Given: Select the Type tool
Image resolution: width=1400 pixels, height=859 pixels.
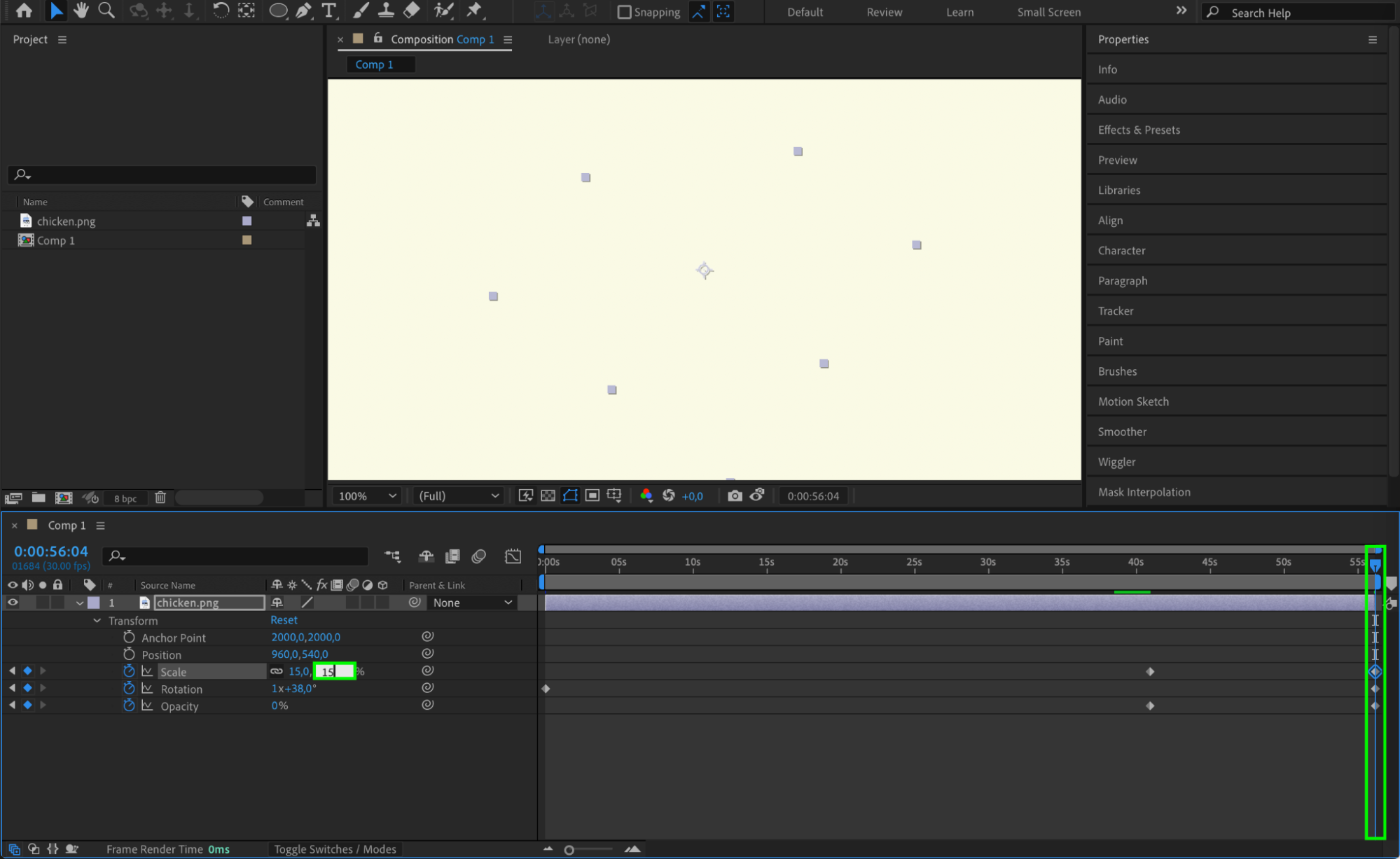Looking at the screenshot, I should 328,11.
